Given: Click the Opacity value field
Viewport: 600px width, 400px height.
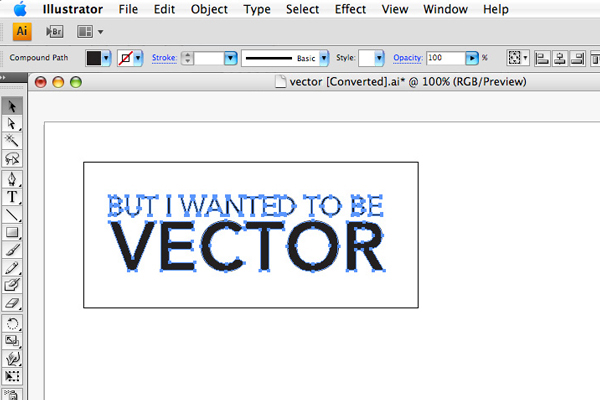Looking at the screenshot, I should coord(446,58).
